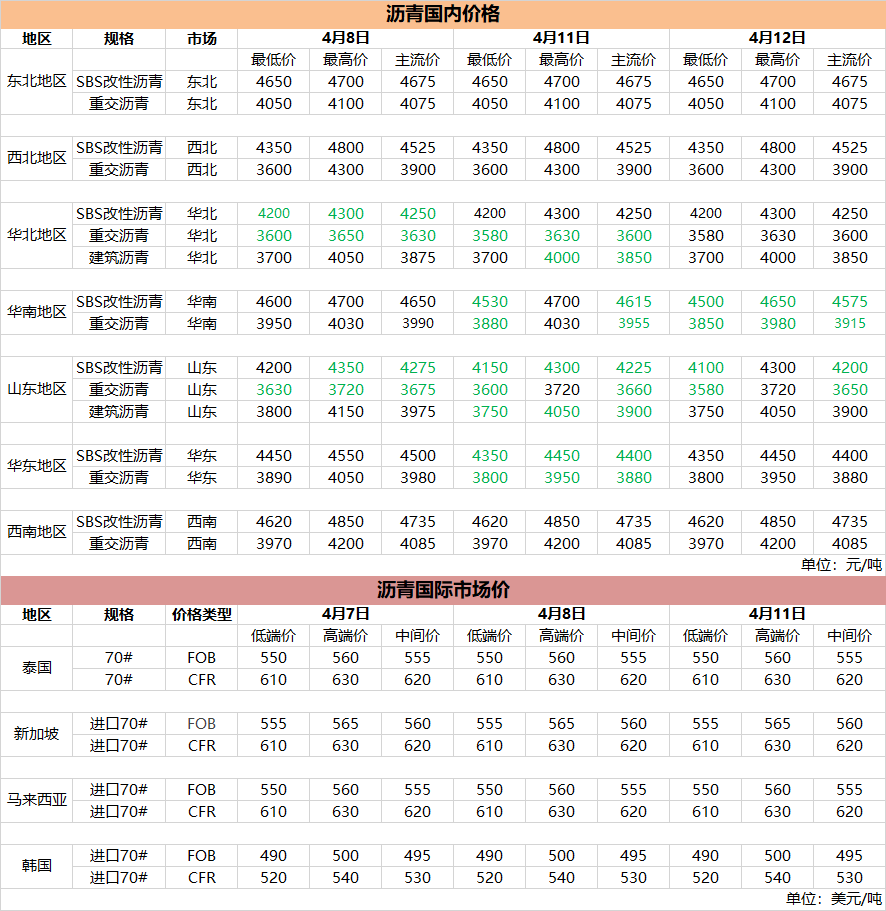The image size is (886, 911).
Task: Select the 东北地区 region cell
Action: [37, 81]
